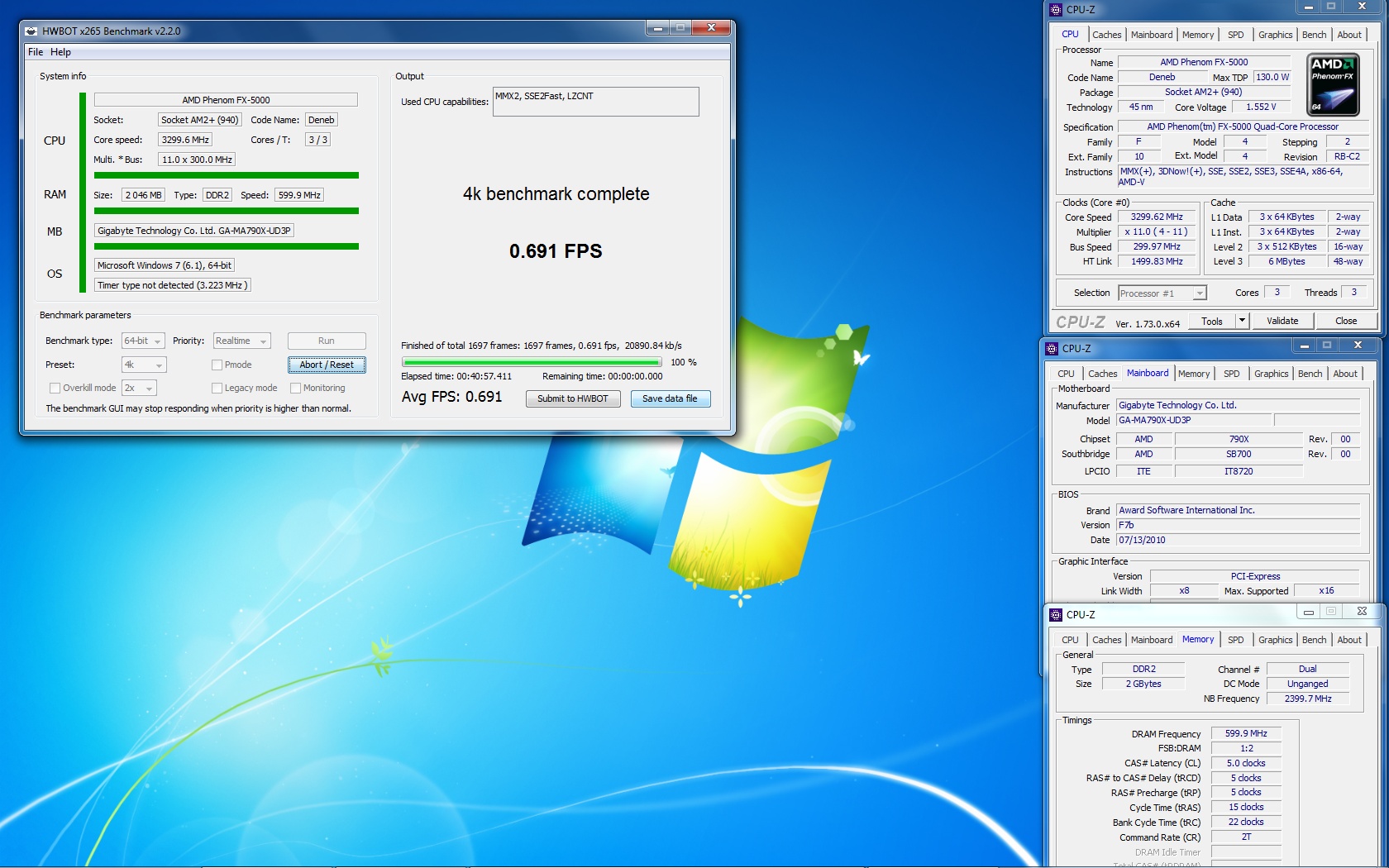
Task: Click the 'Elapsed time: 00:40:57.411' text
Action: pos(456,376)
